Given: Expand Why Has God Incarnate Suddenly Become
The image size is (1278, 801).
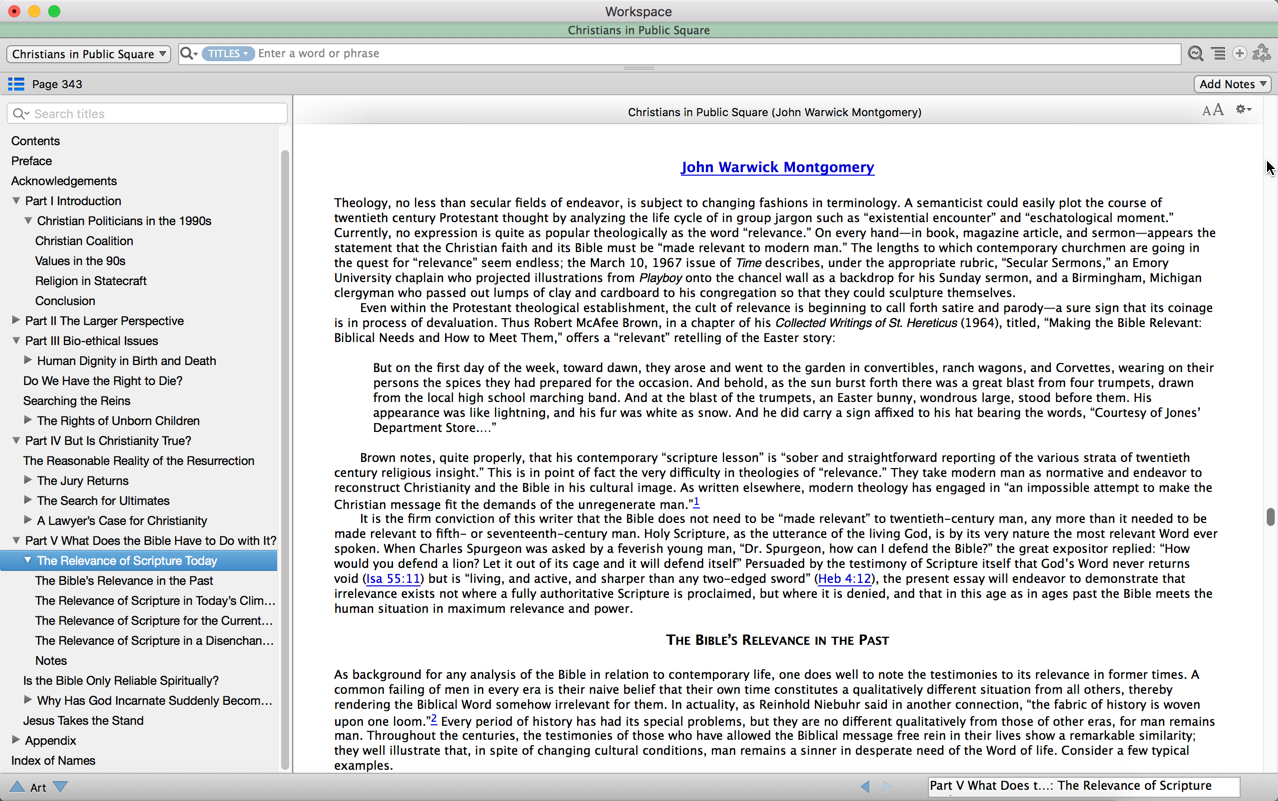Looking at the screenshot, I should (28, 701).
